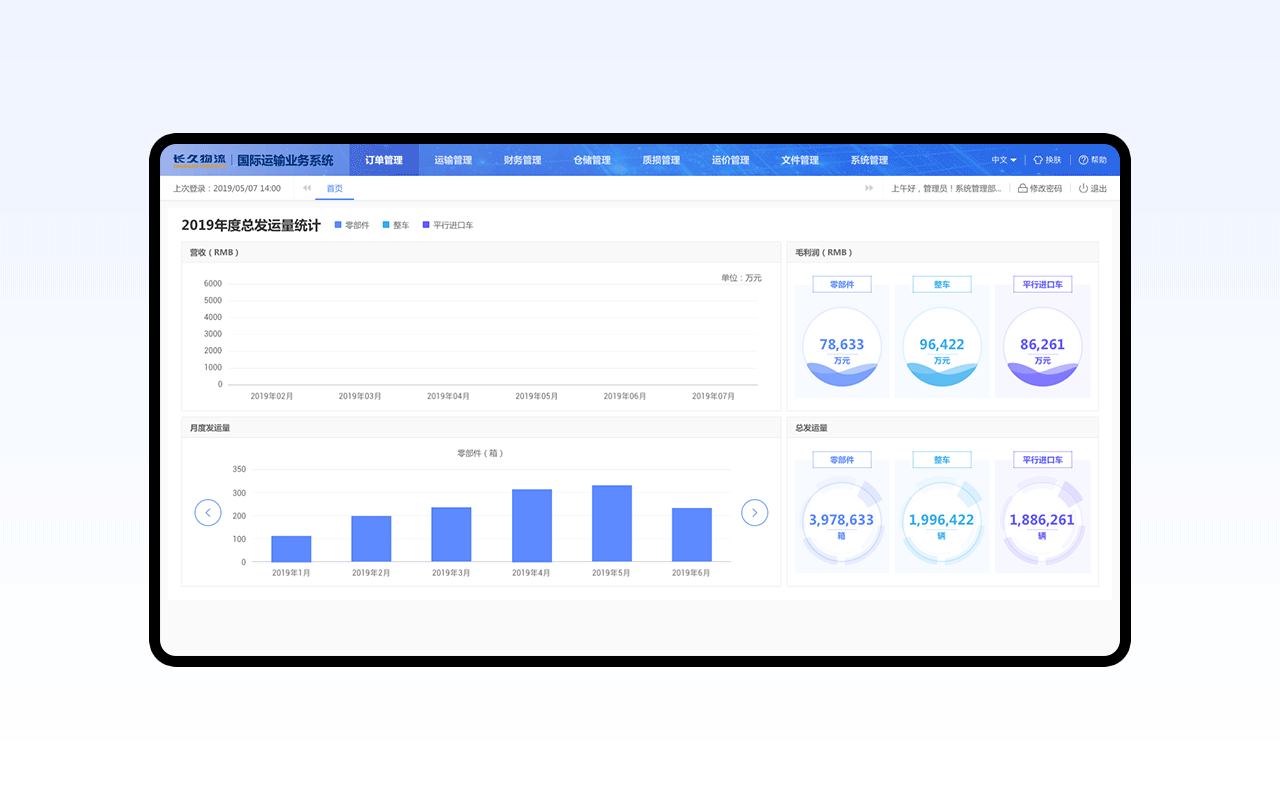
Task: Open the 运输管理 menu
Action: (x=453, y=160)
